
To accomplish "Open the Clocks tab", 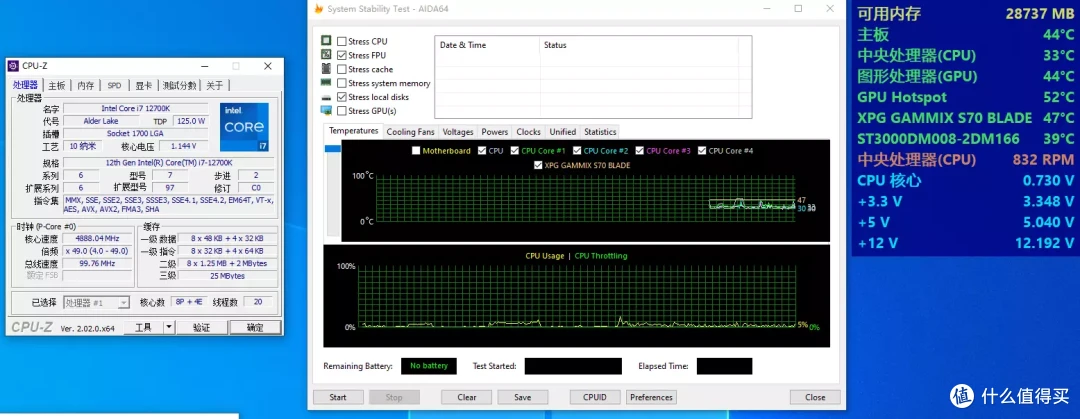I will [528, 132].
